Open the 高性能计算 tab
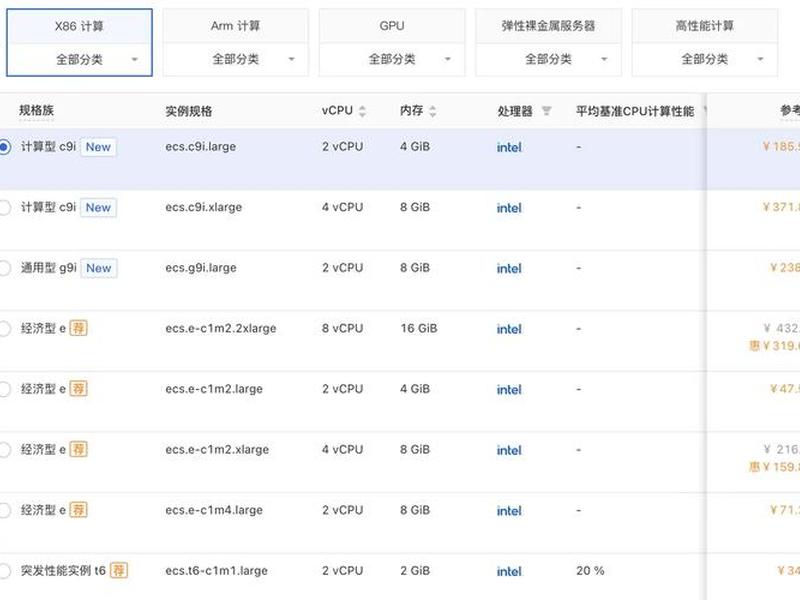The width and height of the screenshot is (800, 600). click(705, 26)
